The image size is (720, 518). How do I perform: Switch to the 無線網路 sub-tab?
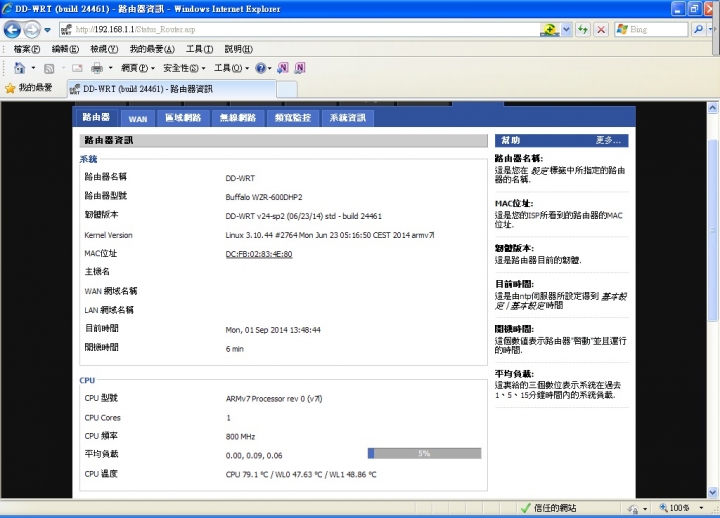[x=238, y=118]
